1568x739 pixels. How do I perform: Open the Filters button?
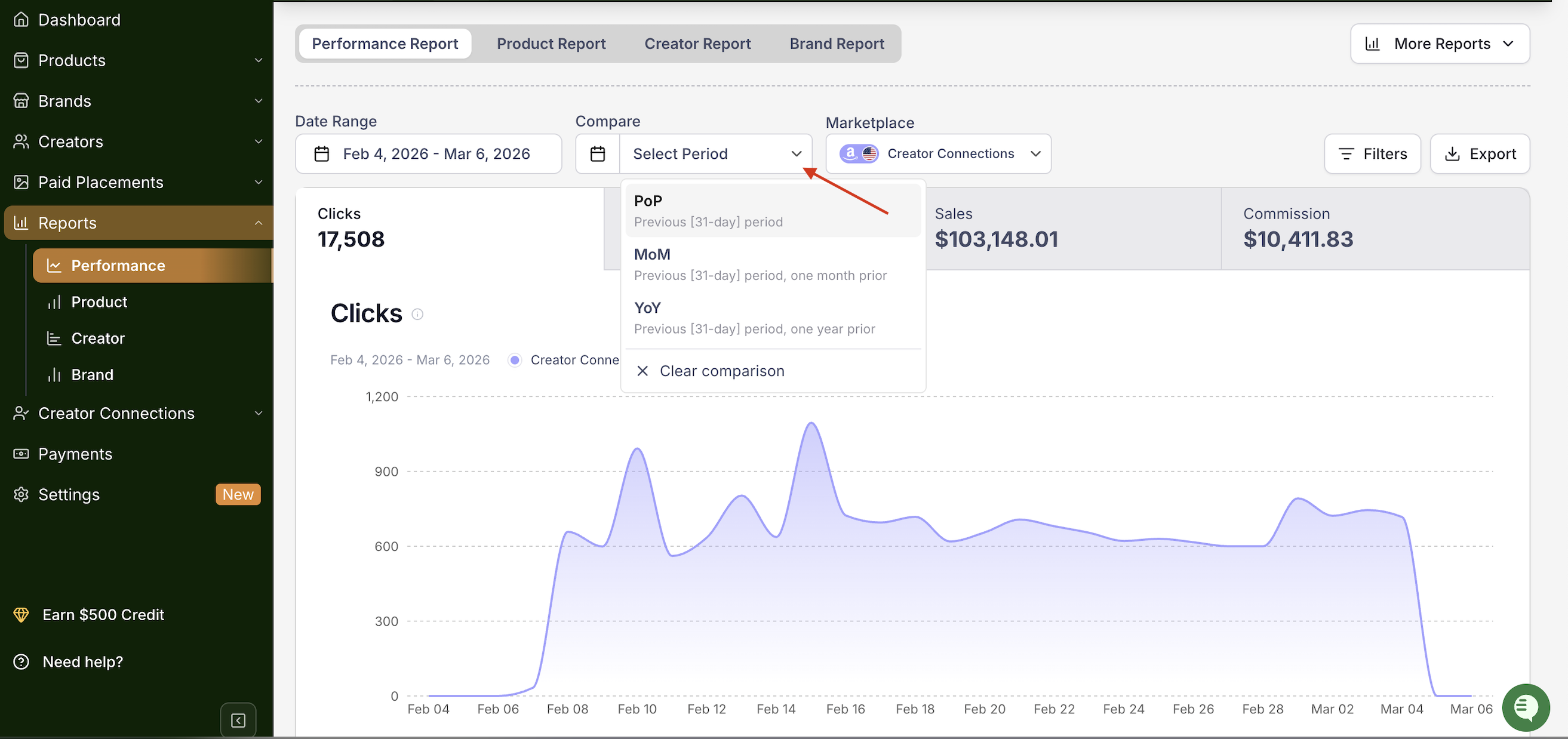1372,154
